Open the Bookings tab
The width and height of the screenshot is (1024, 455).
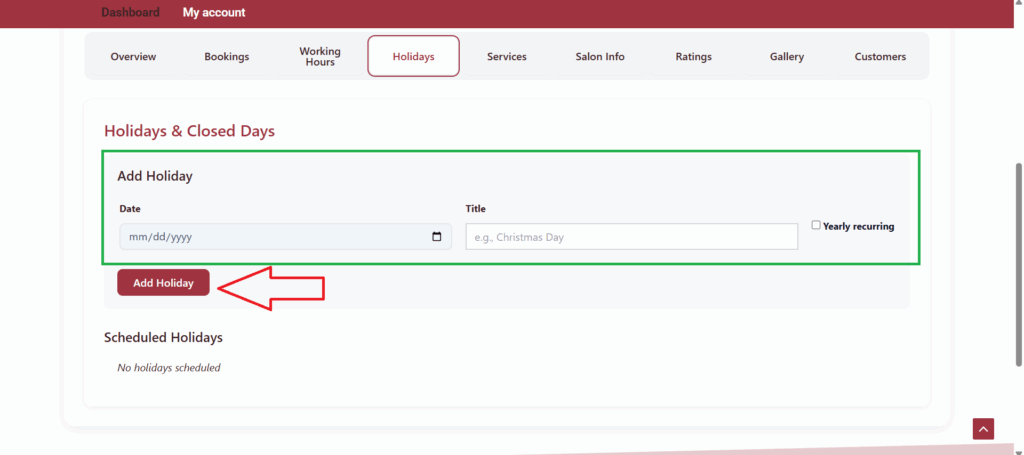[x=226, y=57]
